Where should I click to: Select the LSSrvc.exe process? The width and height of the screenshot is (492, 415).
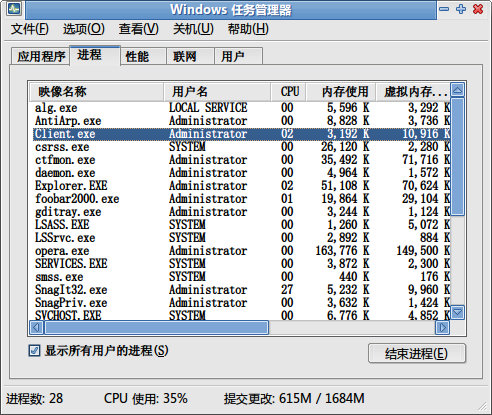tap(241, 238)
